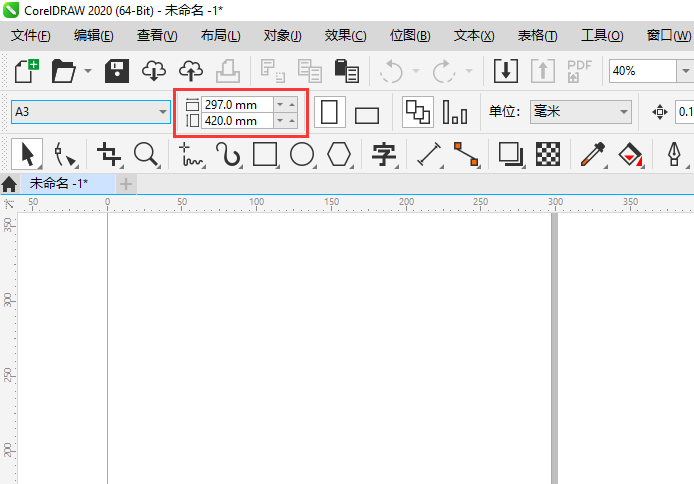Select the Shape edit tool

click(65, 155)
